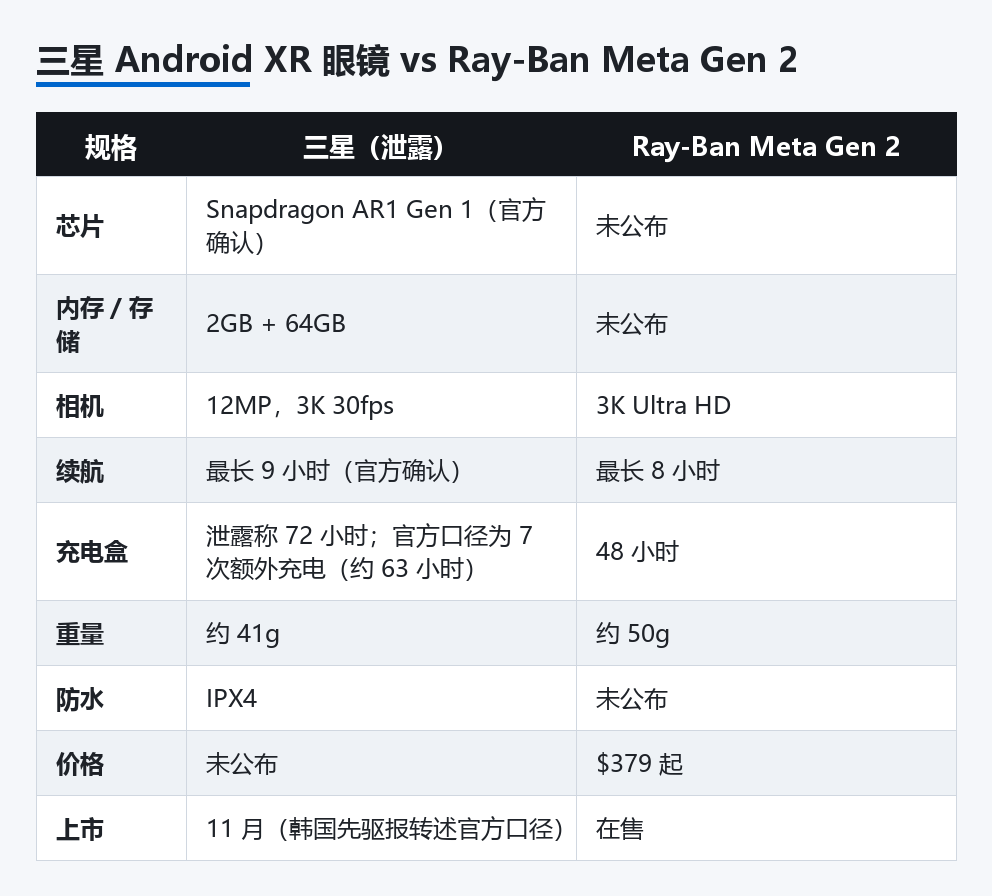Click the 最长 9 小时（官方确认）cell
The image size is (992, 896).
point(381,471)
